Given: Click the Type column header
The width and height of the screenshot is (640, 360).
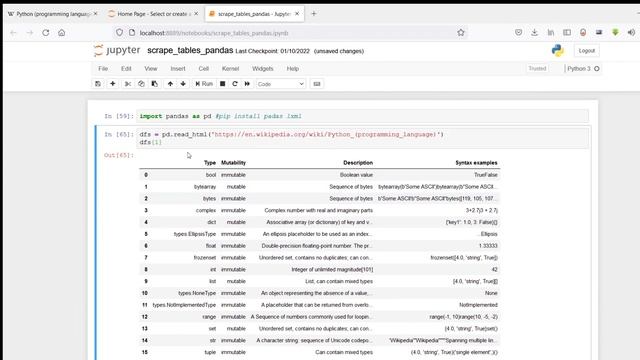Looking at the screenshot, I should (210, 162).
